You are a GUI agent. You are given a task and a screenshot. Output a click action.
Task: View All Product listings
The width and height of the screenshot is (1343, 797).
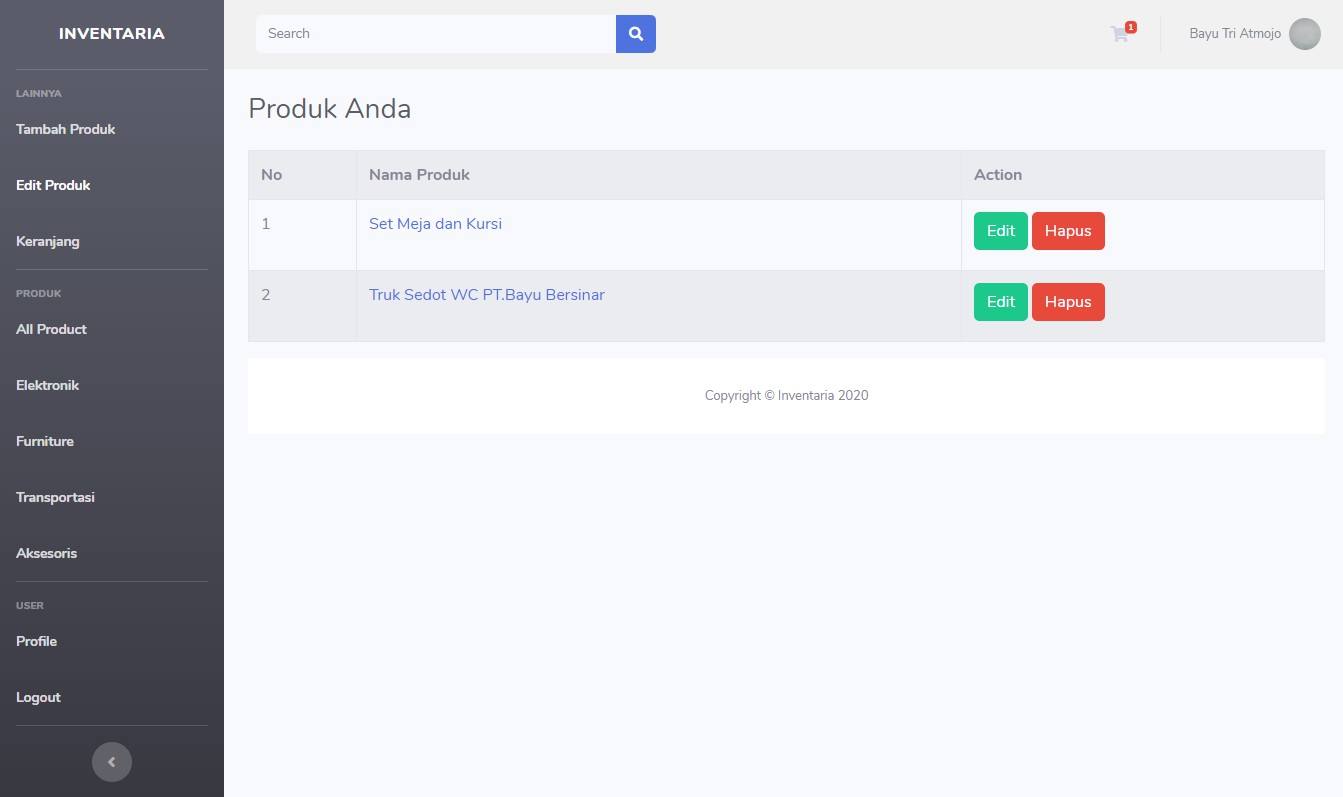coord(51,329)
